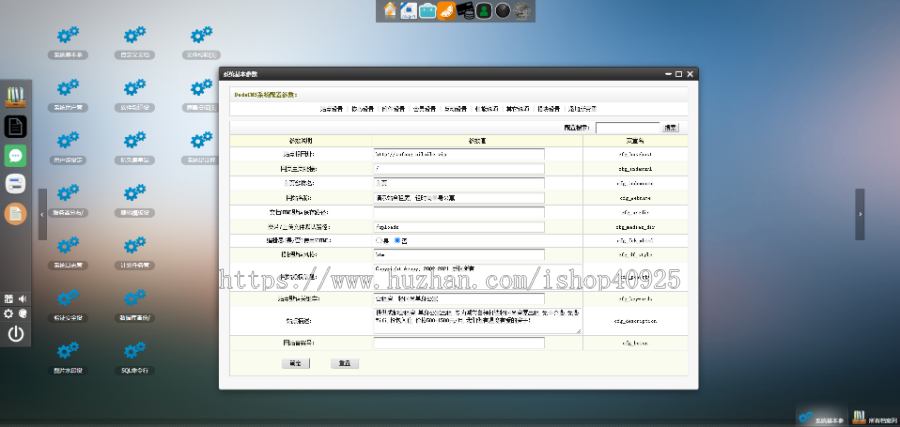
Task: Select the 是 radio for editor XHTML
Action: tap(379, 240)
